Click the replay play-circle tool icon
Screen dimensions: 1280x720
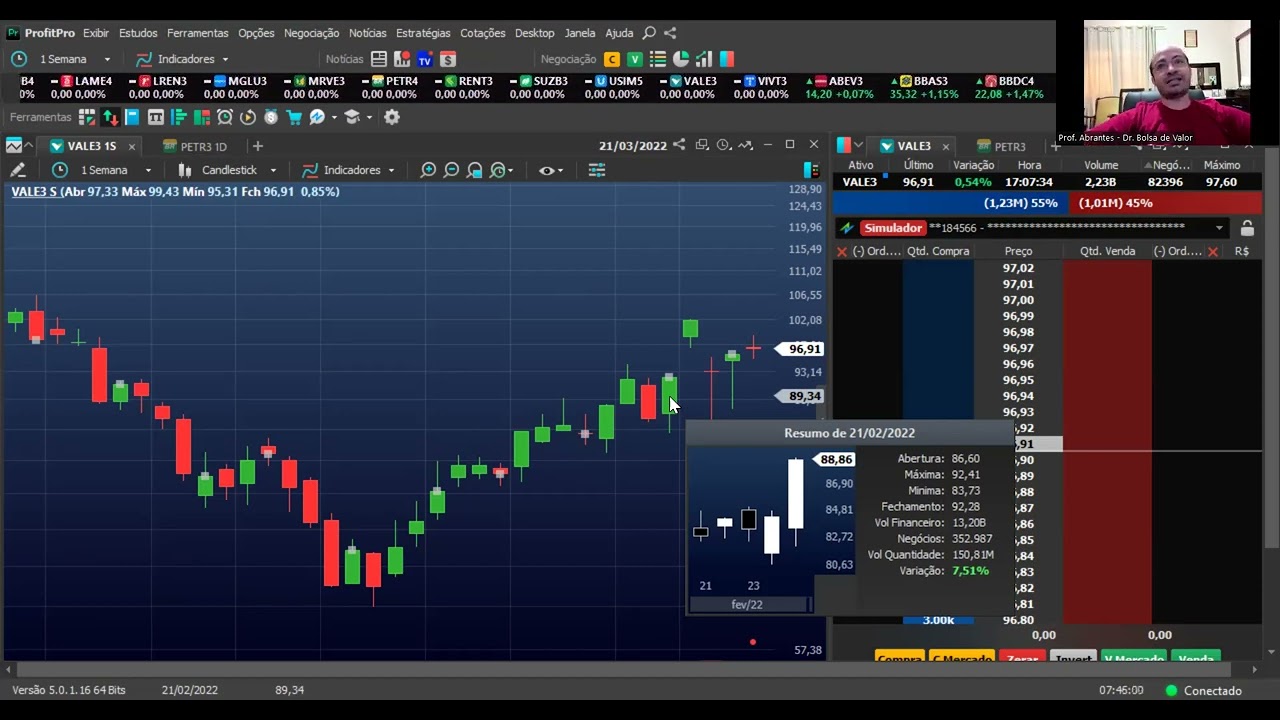coord(248,117)
